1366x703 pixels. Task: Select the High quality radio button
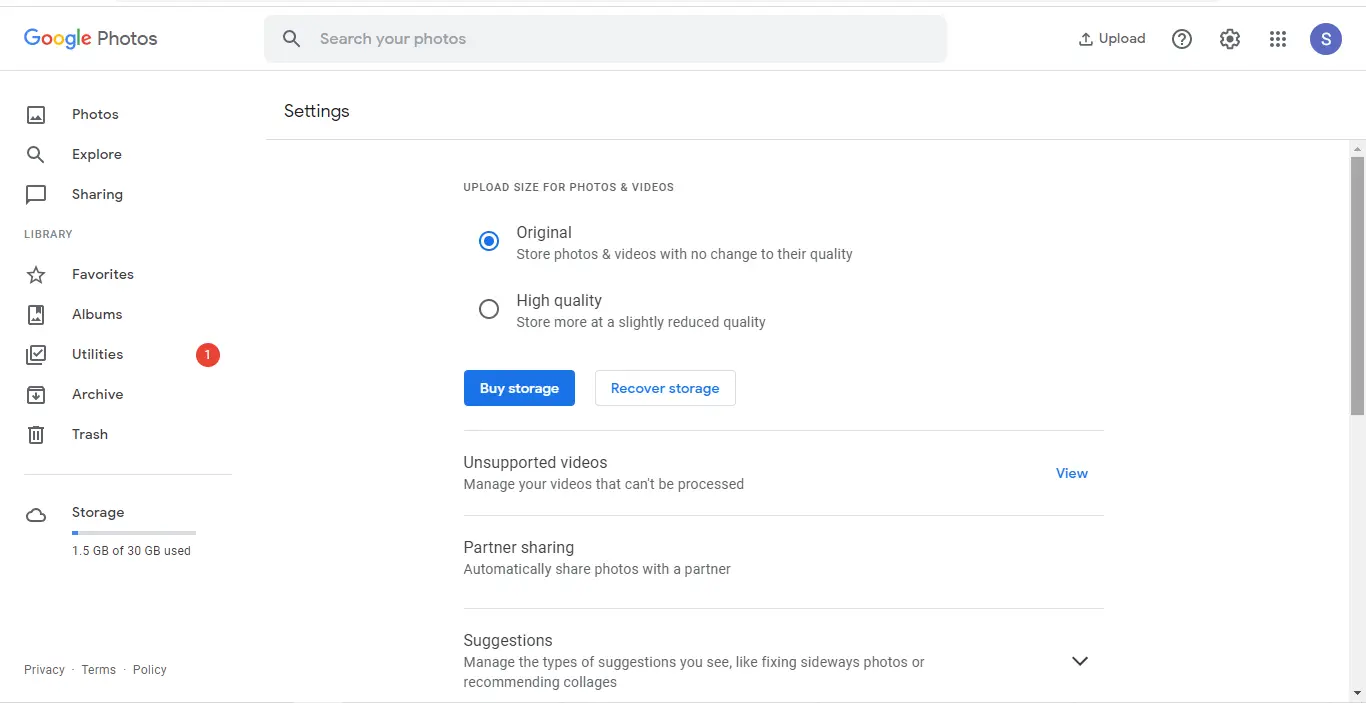[489, 309]
